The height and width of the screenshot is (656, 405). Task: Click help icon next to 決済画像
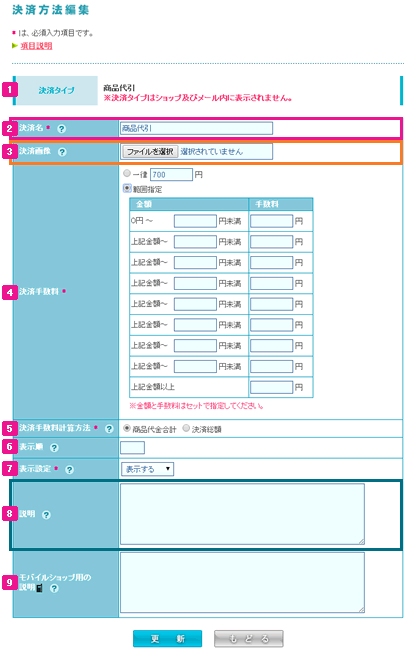click(x=62, y=152)
